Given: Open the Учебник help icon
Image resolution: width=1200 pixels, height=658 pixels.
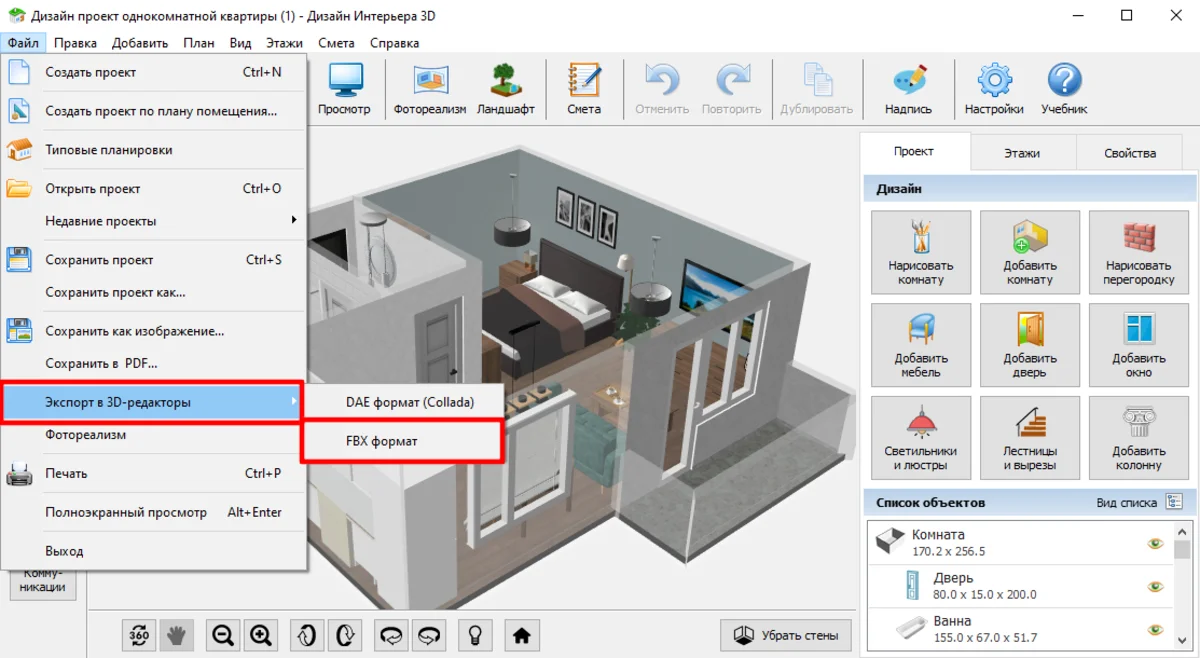Looking at the screenshot, I should coord(1064,88).
